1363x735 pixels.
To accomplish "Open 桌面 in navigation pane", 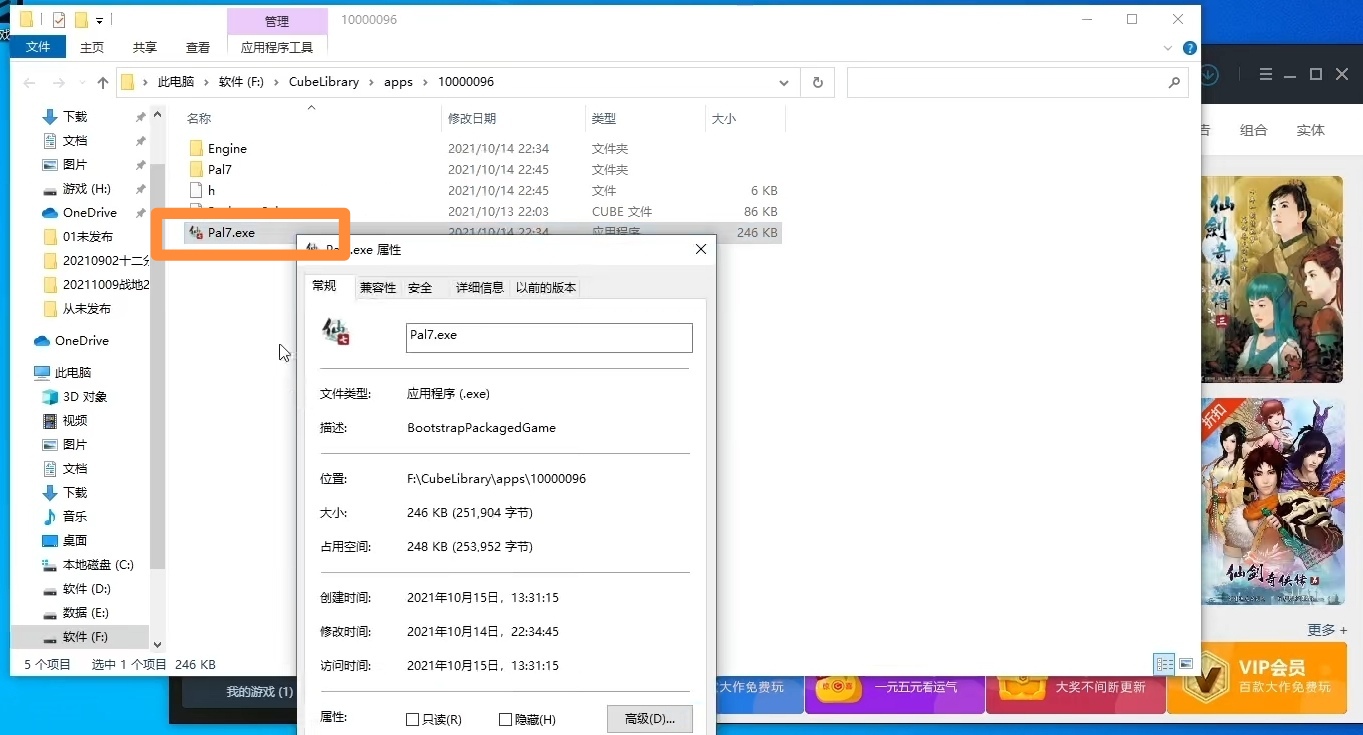I will 75,540.
